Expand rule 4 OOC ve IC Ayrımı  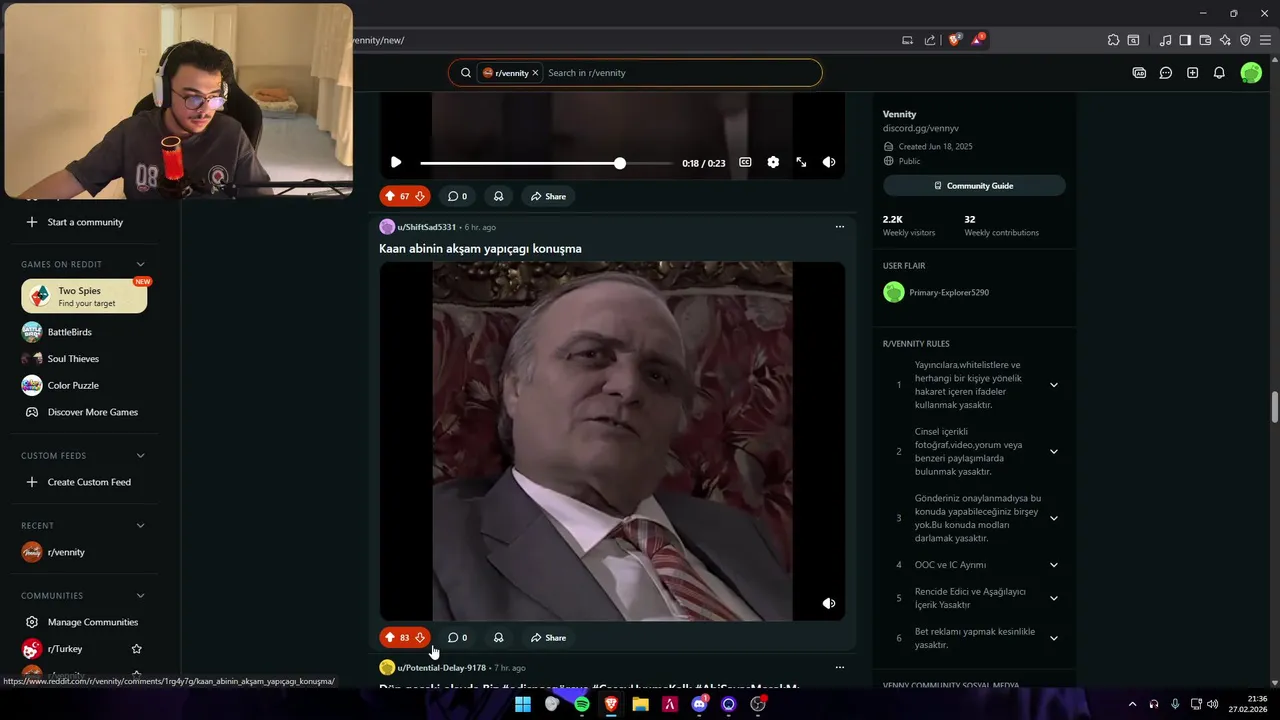click(x=1053, y=565)
